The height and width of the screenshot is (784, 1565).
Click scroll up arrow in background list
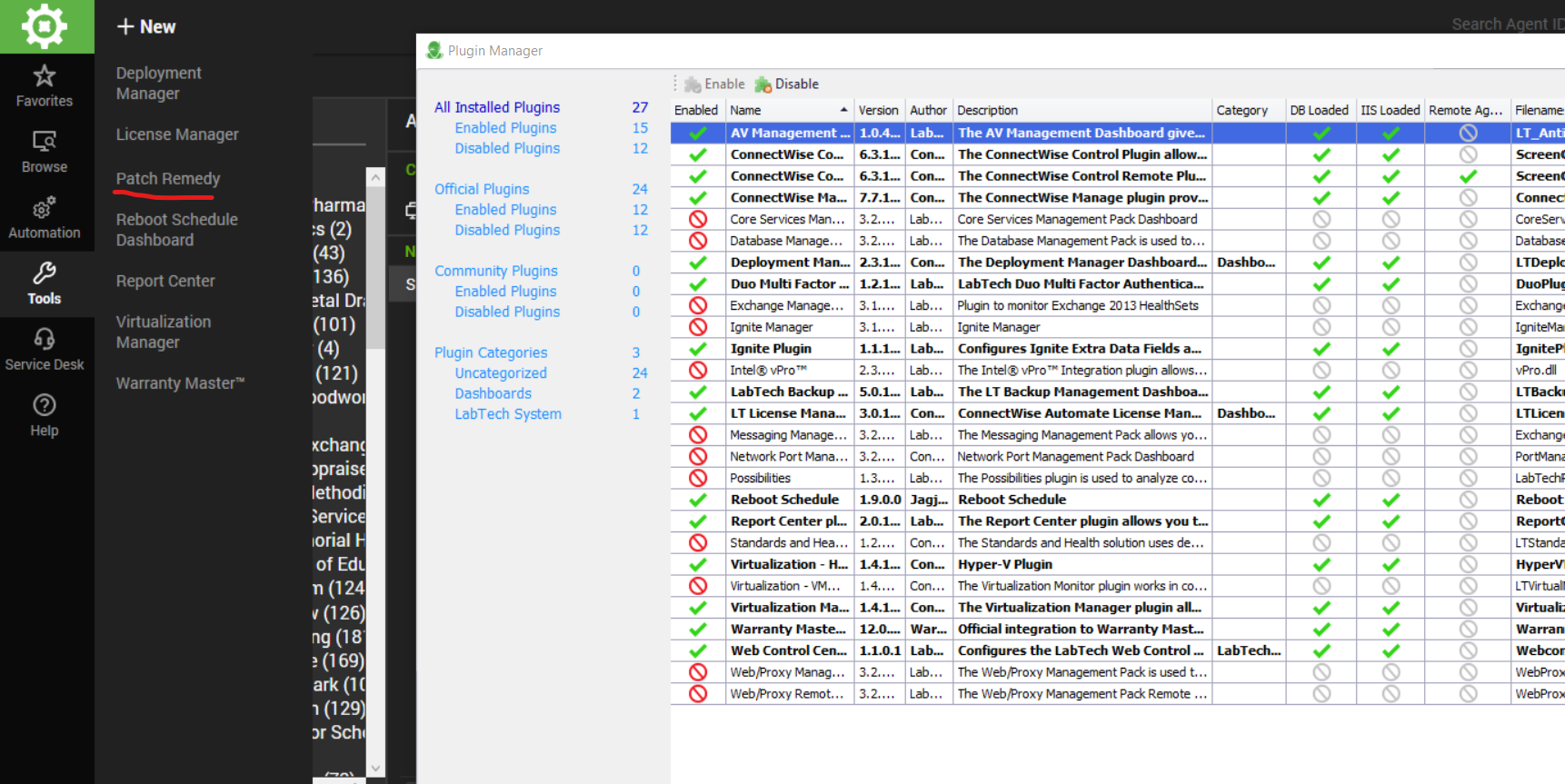tap(375, 176)
